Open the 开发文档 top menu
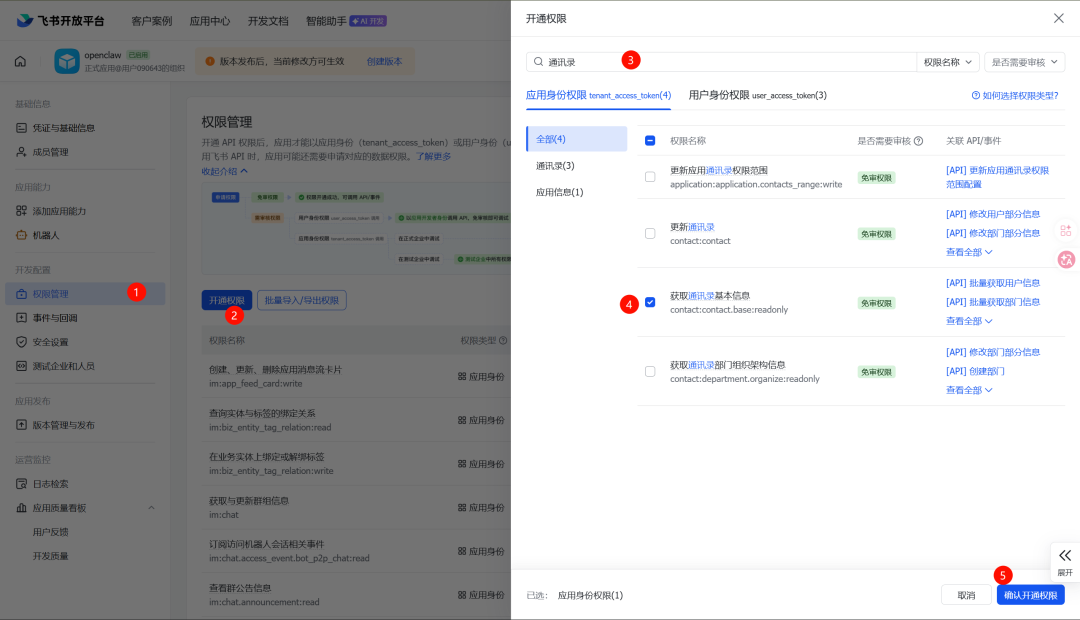The width and height of the screenshot is (1080, 620). tap(268, 21)
